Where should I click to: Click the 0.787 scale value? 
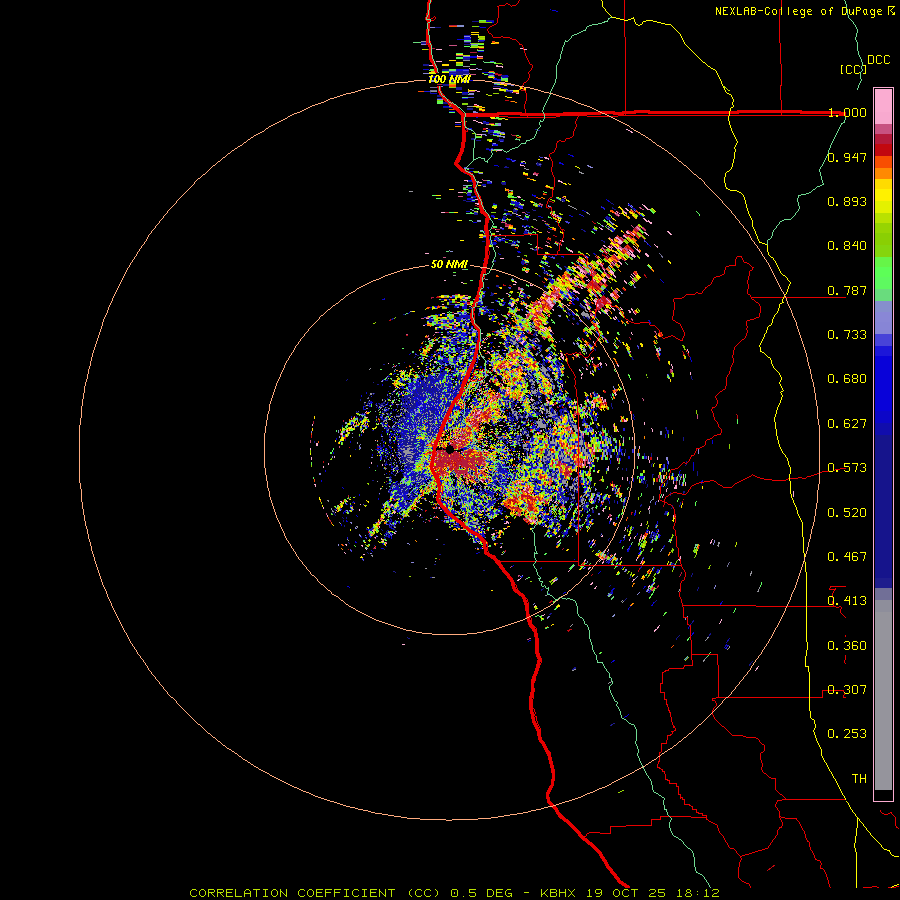847,290
